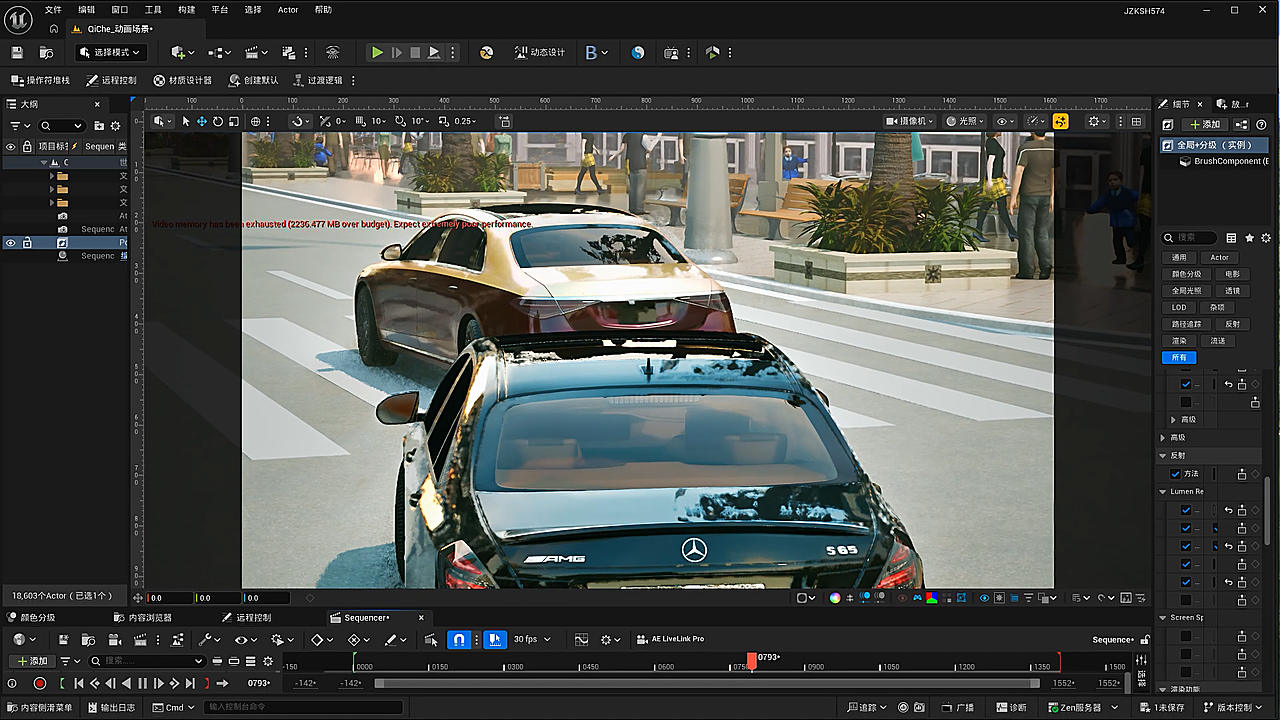
Task: Open the Blueprints node-graph menu
Action: tap(219, 52)
